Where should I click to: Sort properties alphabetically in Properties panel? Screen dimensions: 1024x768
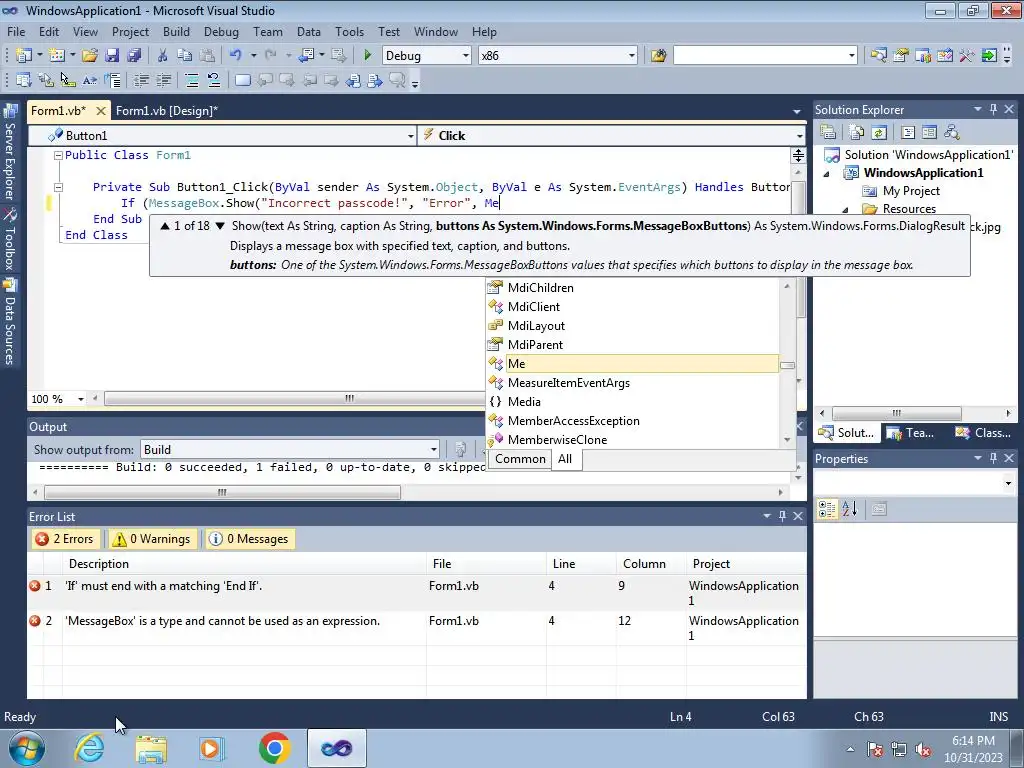pos(849,509)
